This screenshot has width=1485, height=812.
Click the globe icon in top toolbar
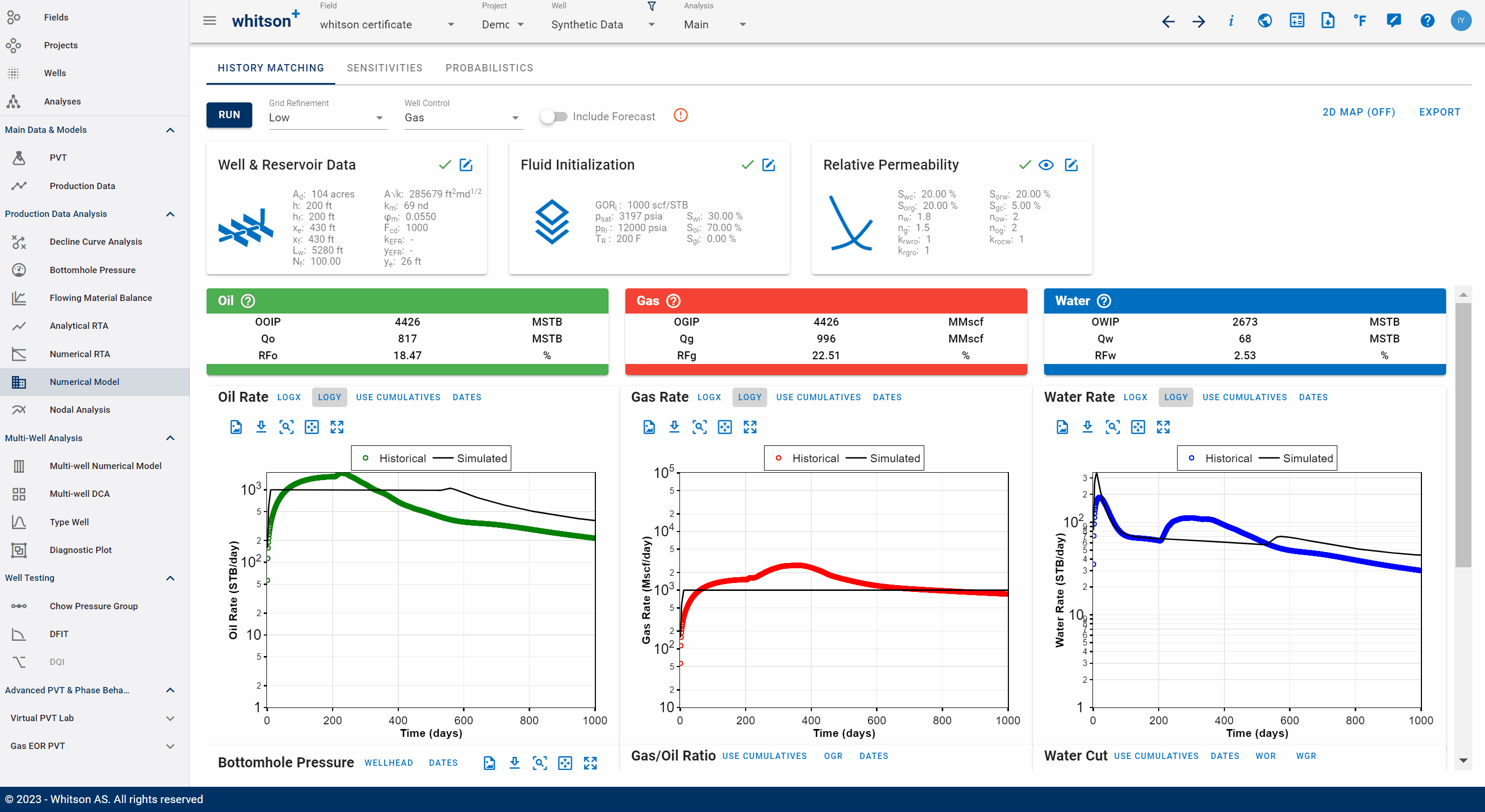[1264, 22]
